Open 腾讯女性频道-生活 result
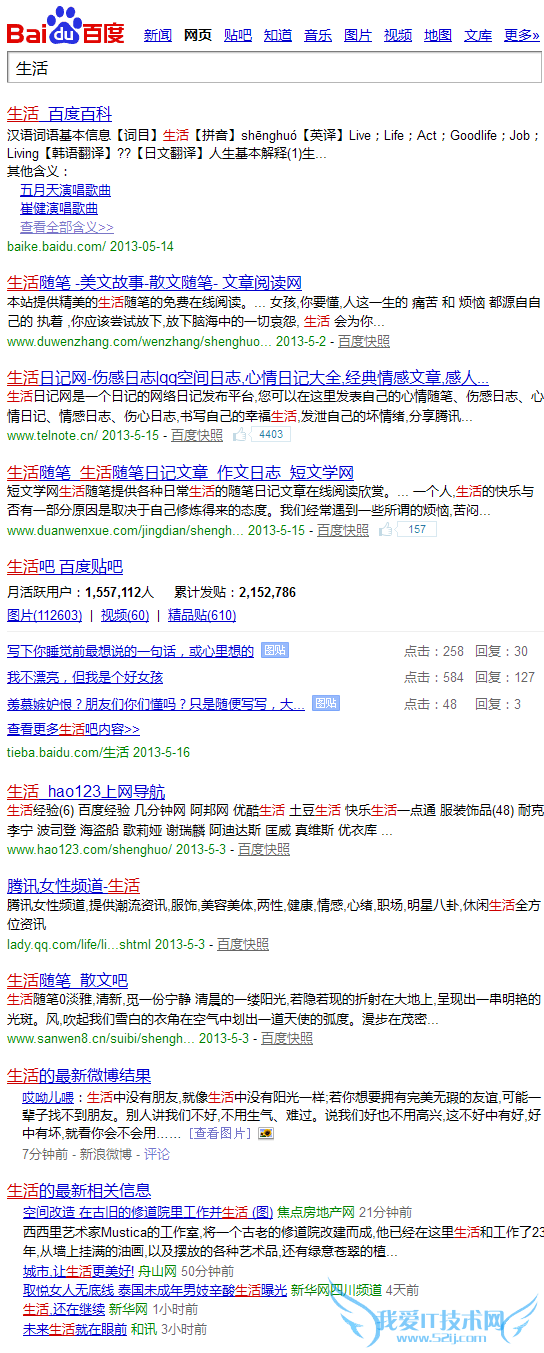The height and width of the screenshot is (1353, 544). (73, 886)
